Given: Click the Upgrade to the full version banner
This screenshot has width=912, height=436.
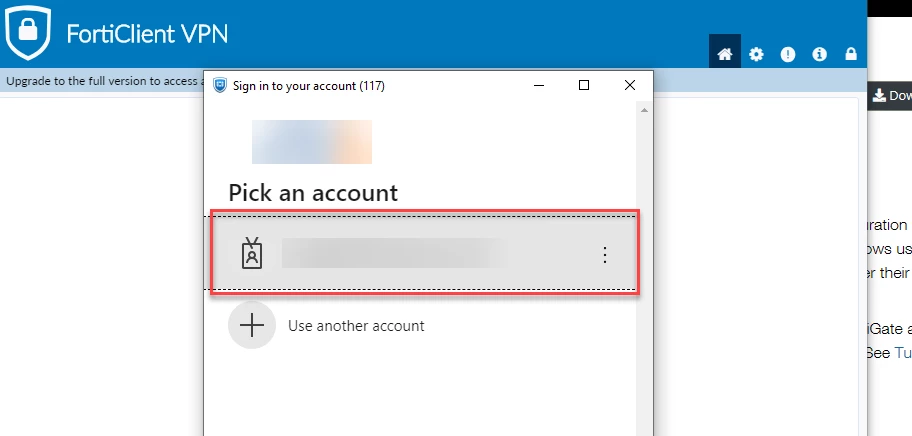Looking at the screenshot, I should (x=105, y=81).
